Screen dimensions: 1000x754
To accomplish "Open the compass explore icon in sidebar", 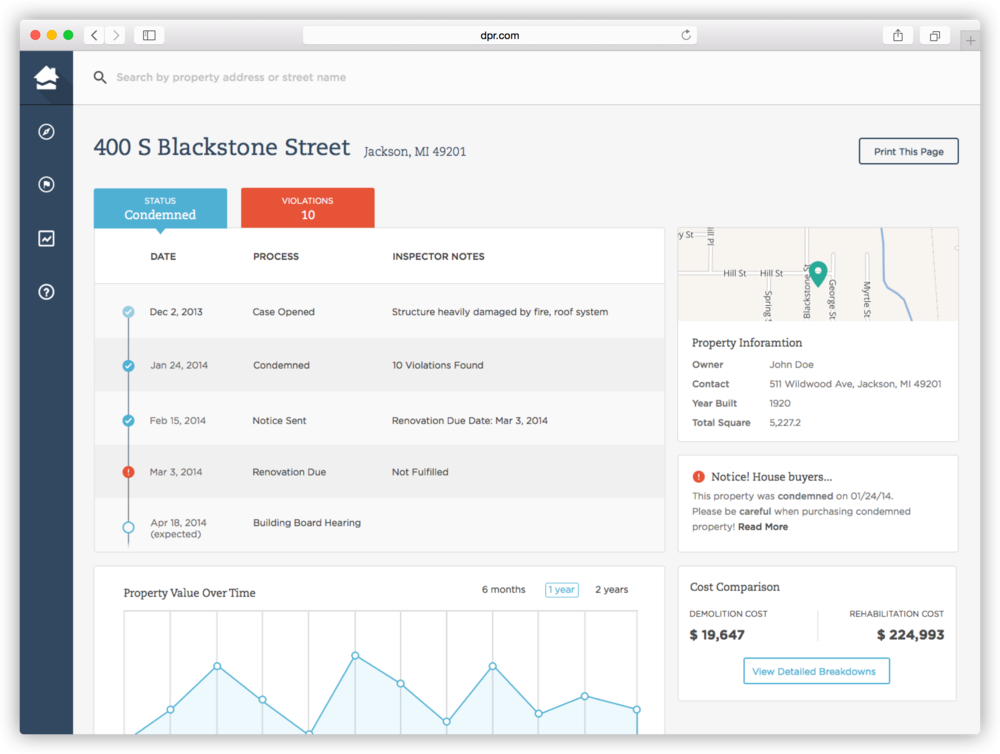I will [46, 131].
